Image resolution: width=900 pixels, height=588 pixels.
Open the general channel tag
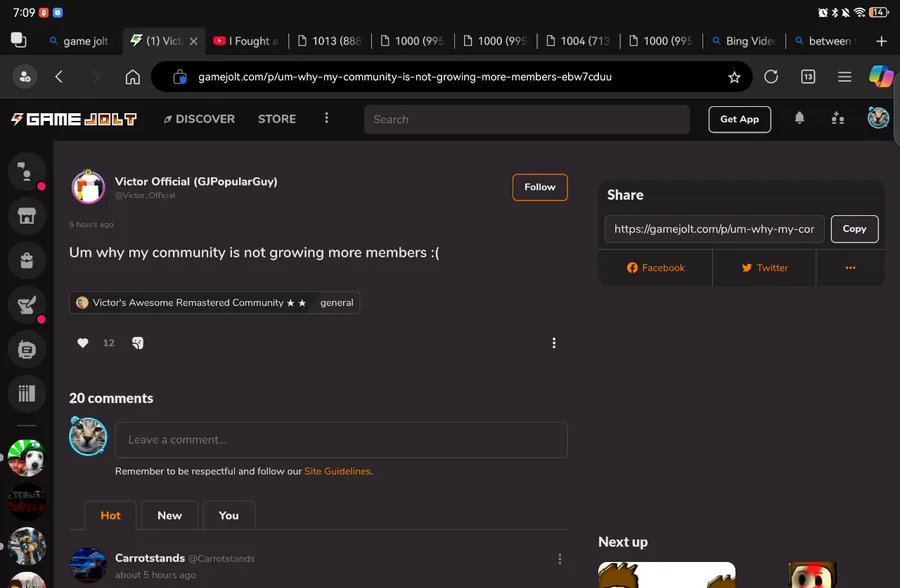(336, 303)
